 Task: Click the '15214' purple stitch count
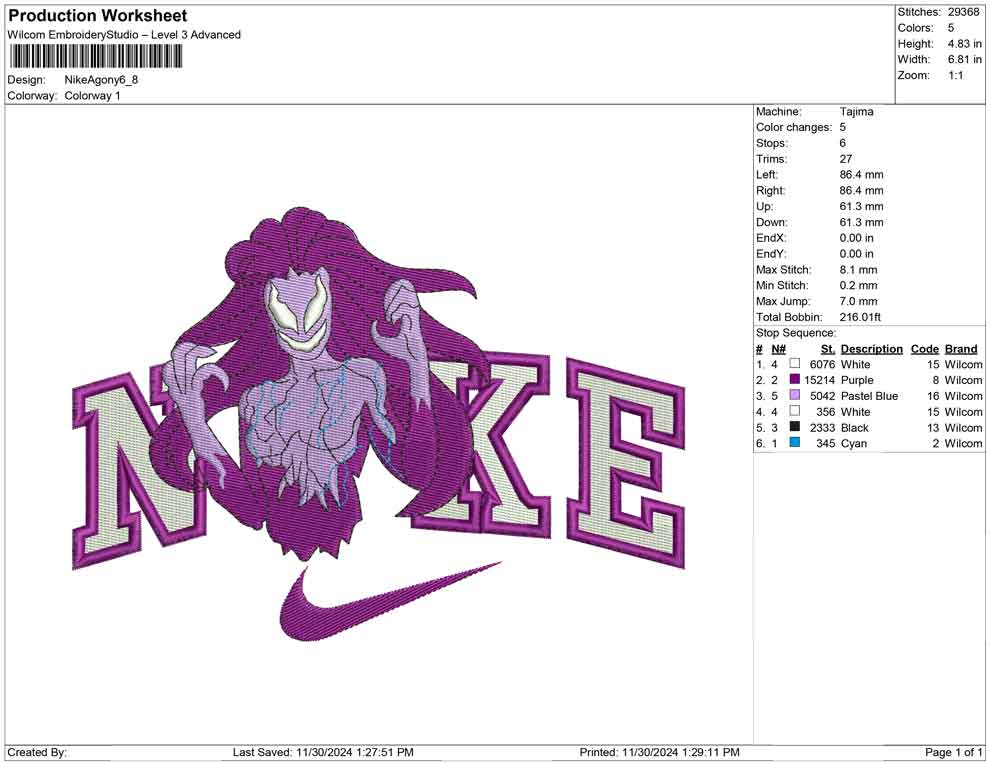[x=820, y=380]
